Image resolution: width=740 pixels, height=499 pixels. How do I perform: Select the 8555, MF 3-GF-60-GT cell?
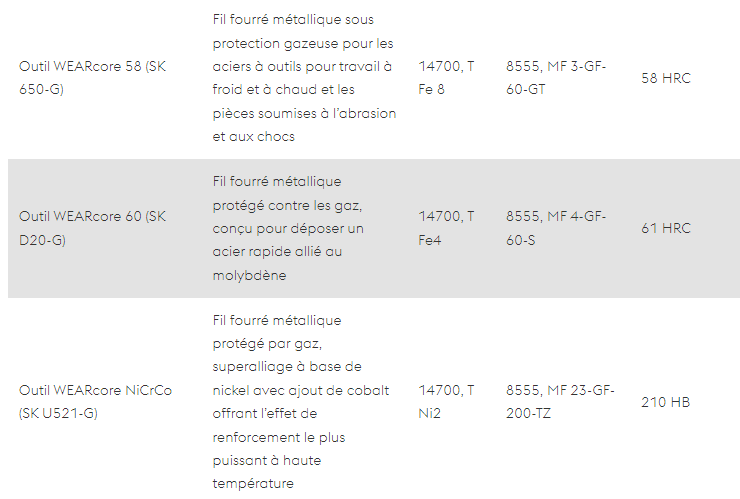point(556,78)
